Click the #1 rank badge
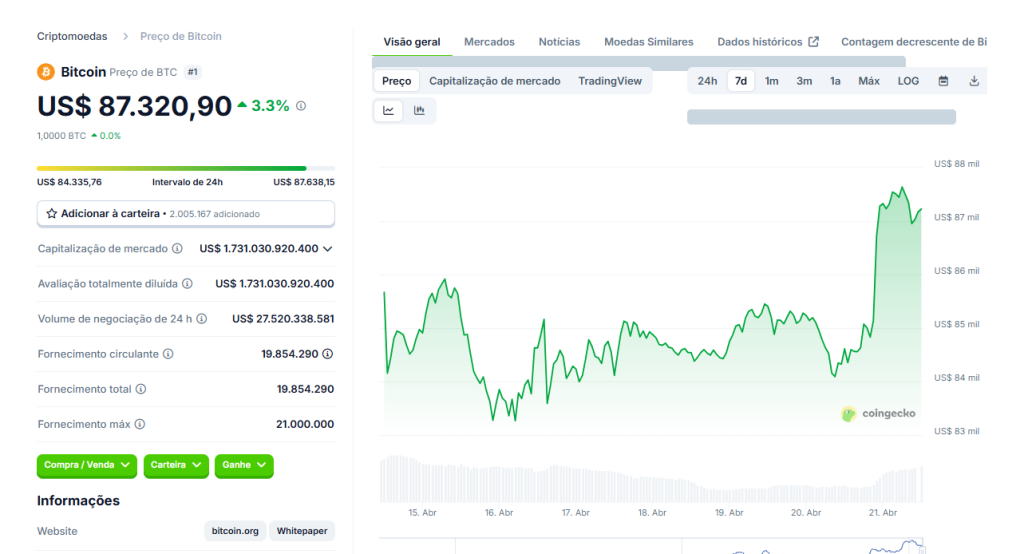This screenshot has width=1024, height=554. (x=193, y=72)
